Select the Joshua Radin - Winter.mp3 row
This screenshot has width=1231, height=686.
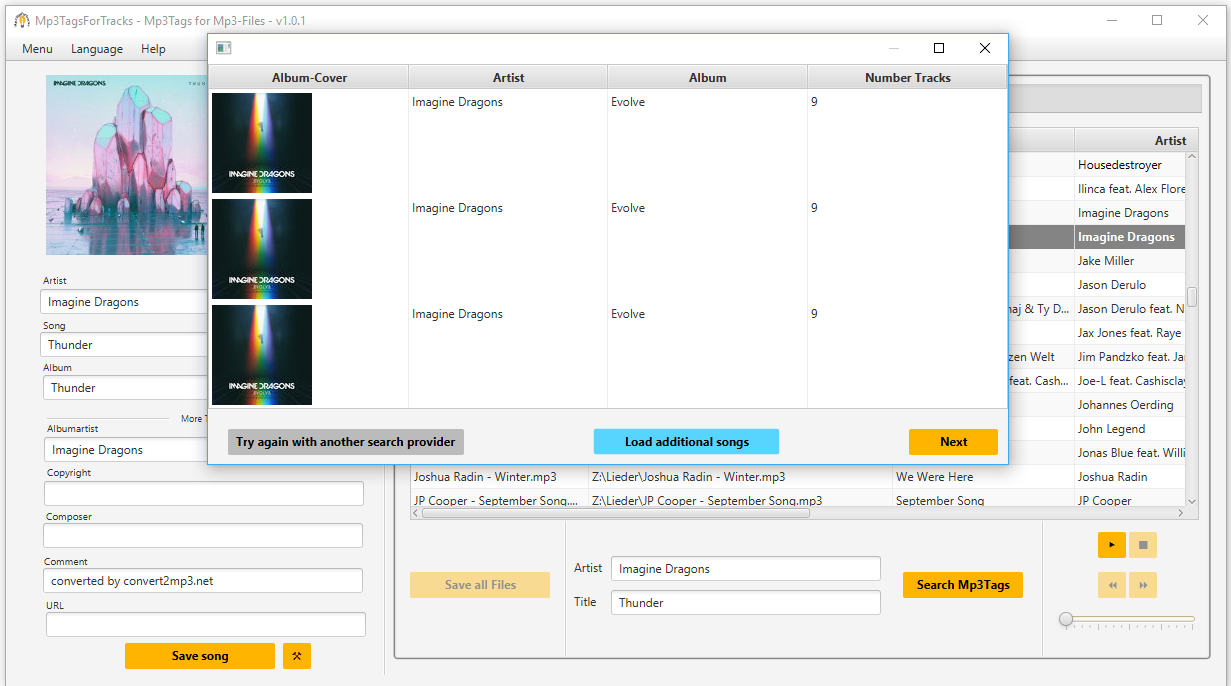click(798, 477)
